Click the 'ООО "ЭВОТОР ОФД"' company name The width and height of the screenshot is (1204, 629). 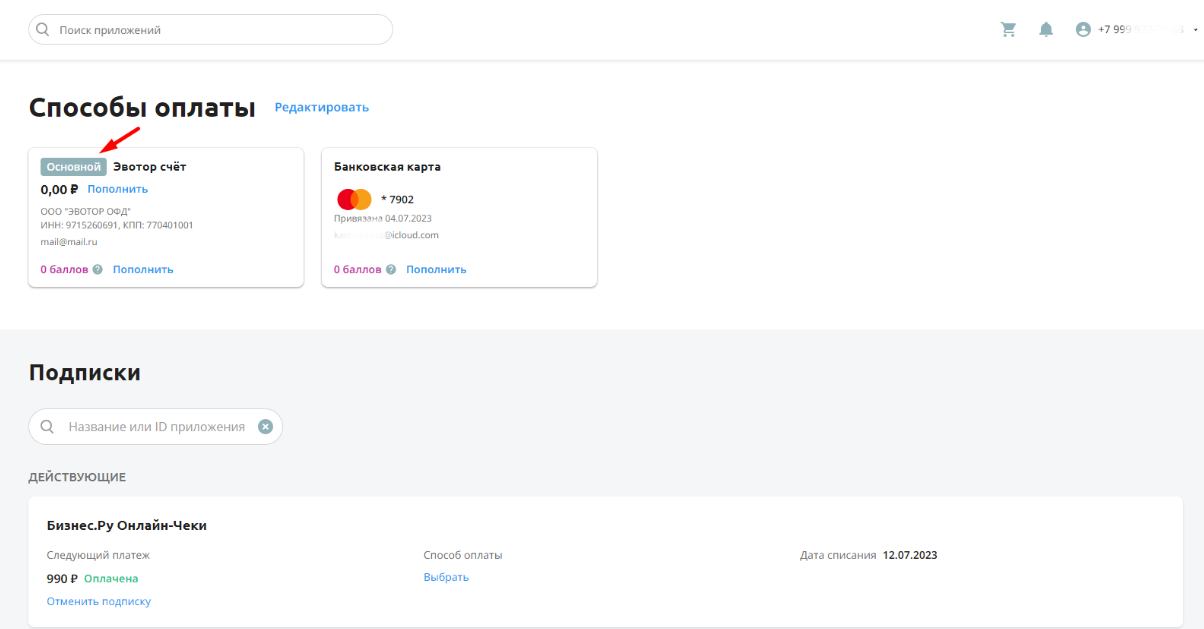(86, 211)
